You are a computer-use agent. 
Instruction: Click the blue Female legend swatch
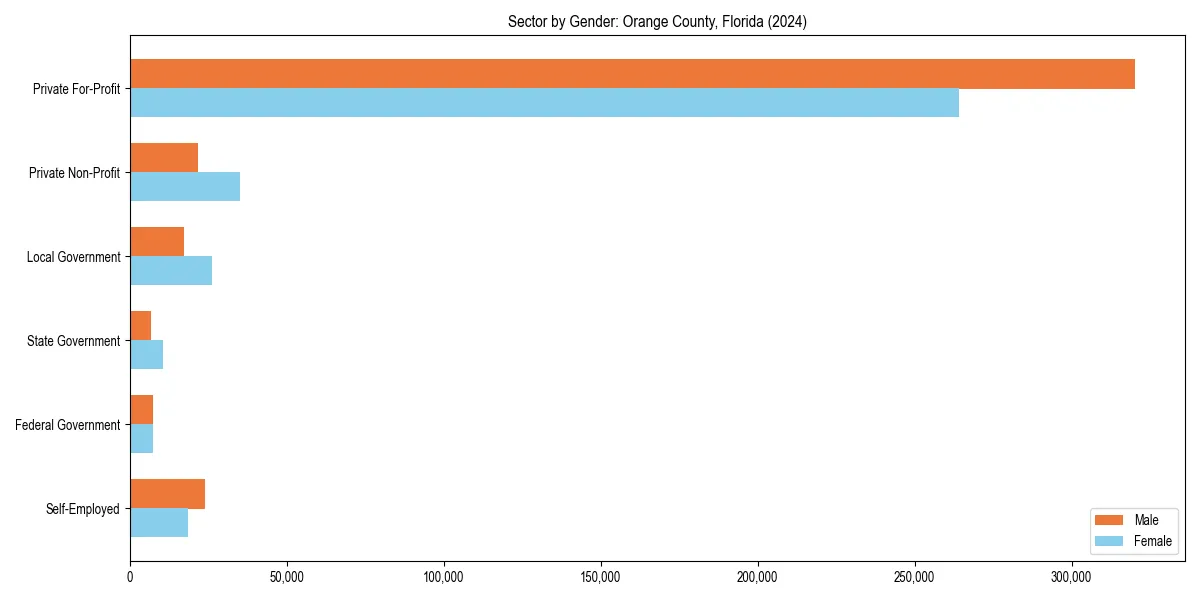[x=1107, y=541]
